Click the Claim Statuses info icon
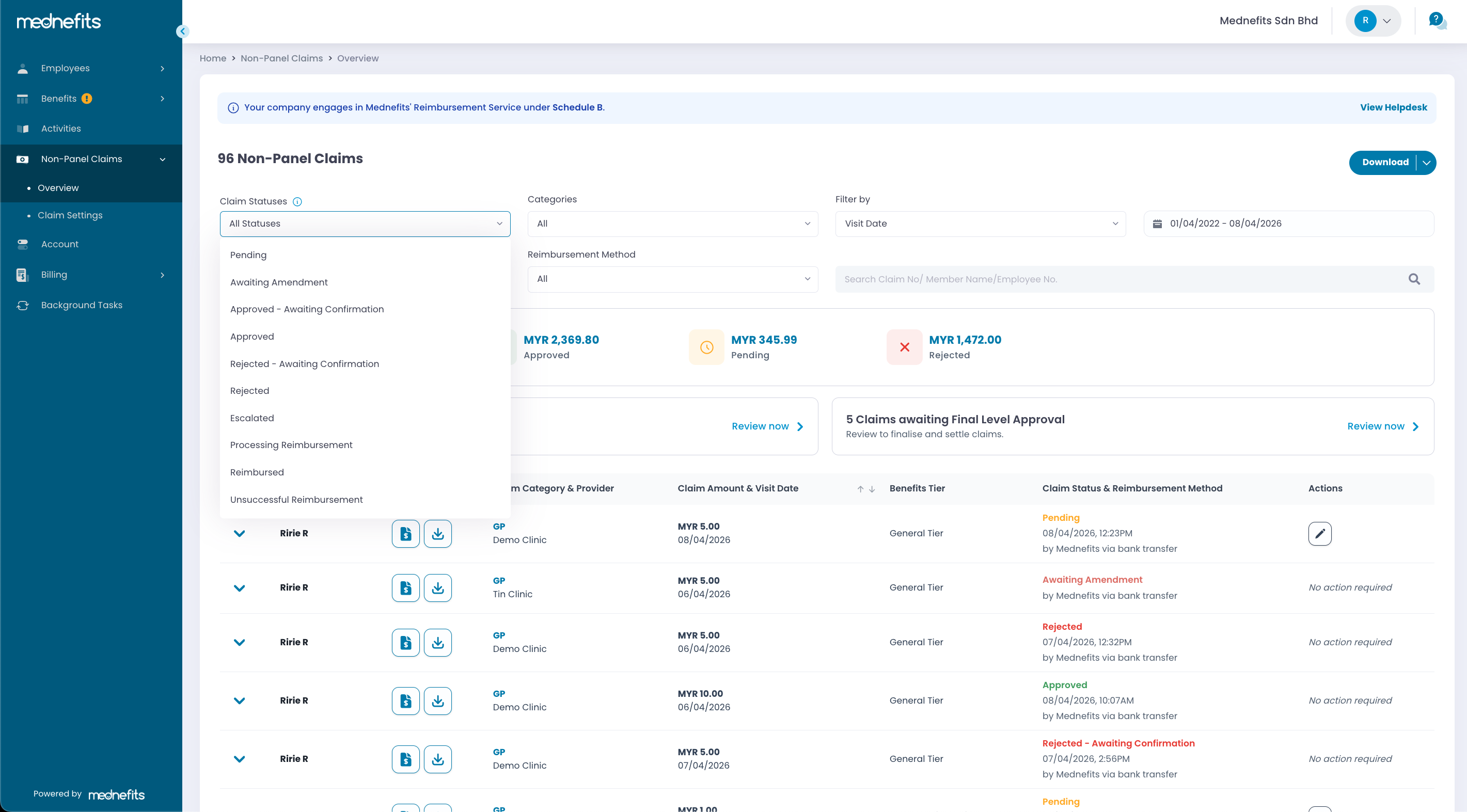Viewport: 1467px width, 812px height. 297,201
